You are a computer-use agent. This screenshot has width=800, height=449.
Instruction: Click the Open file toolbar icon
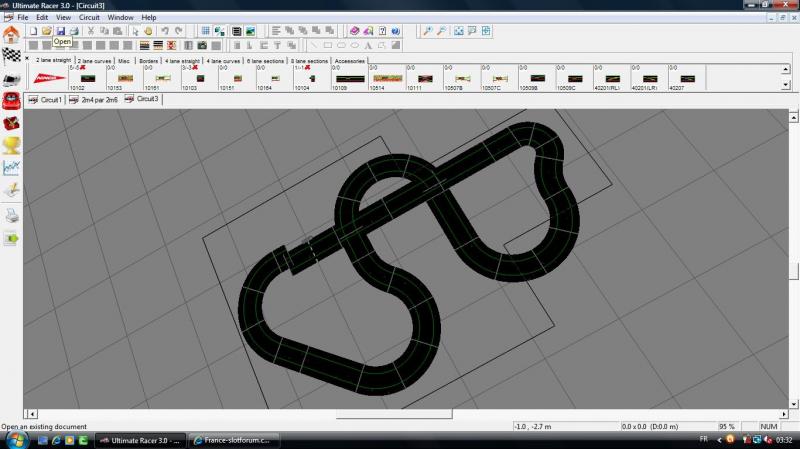point(46,31)
